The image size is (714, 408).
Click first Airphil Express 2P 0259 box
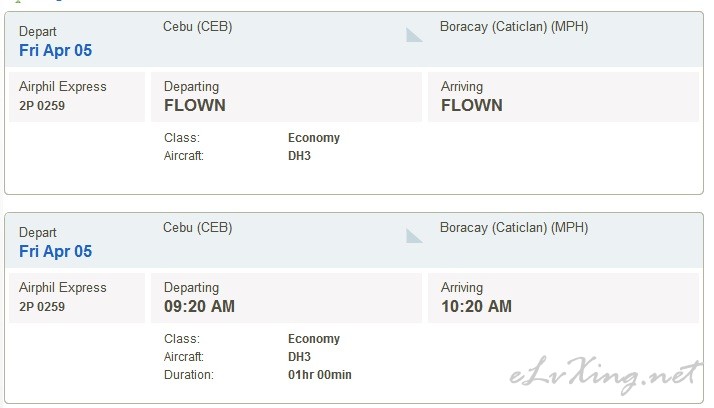click(77, 97)
